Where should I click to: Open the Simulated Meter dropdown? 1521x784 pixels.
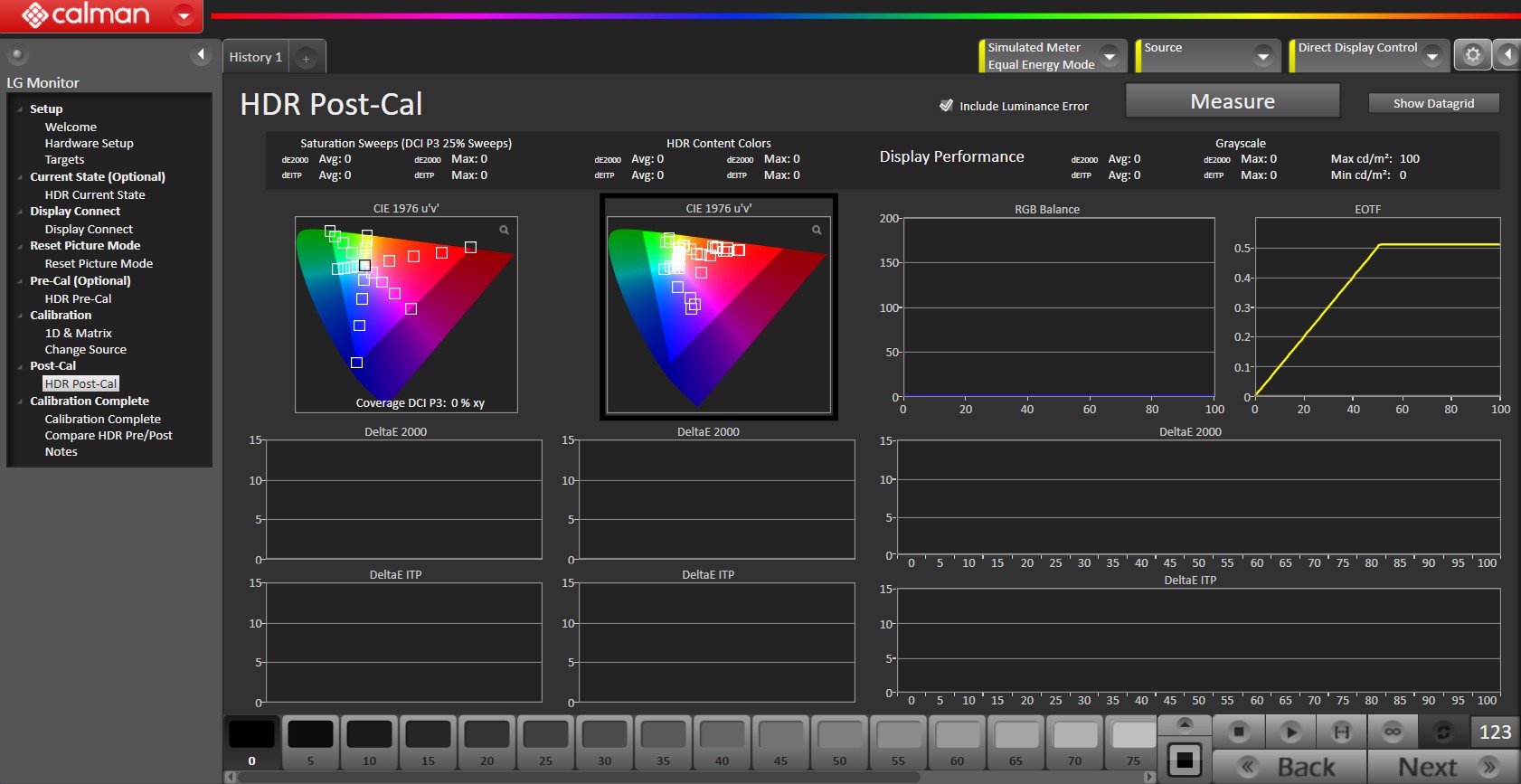[x=1110, y=56]
